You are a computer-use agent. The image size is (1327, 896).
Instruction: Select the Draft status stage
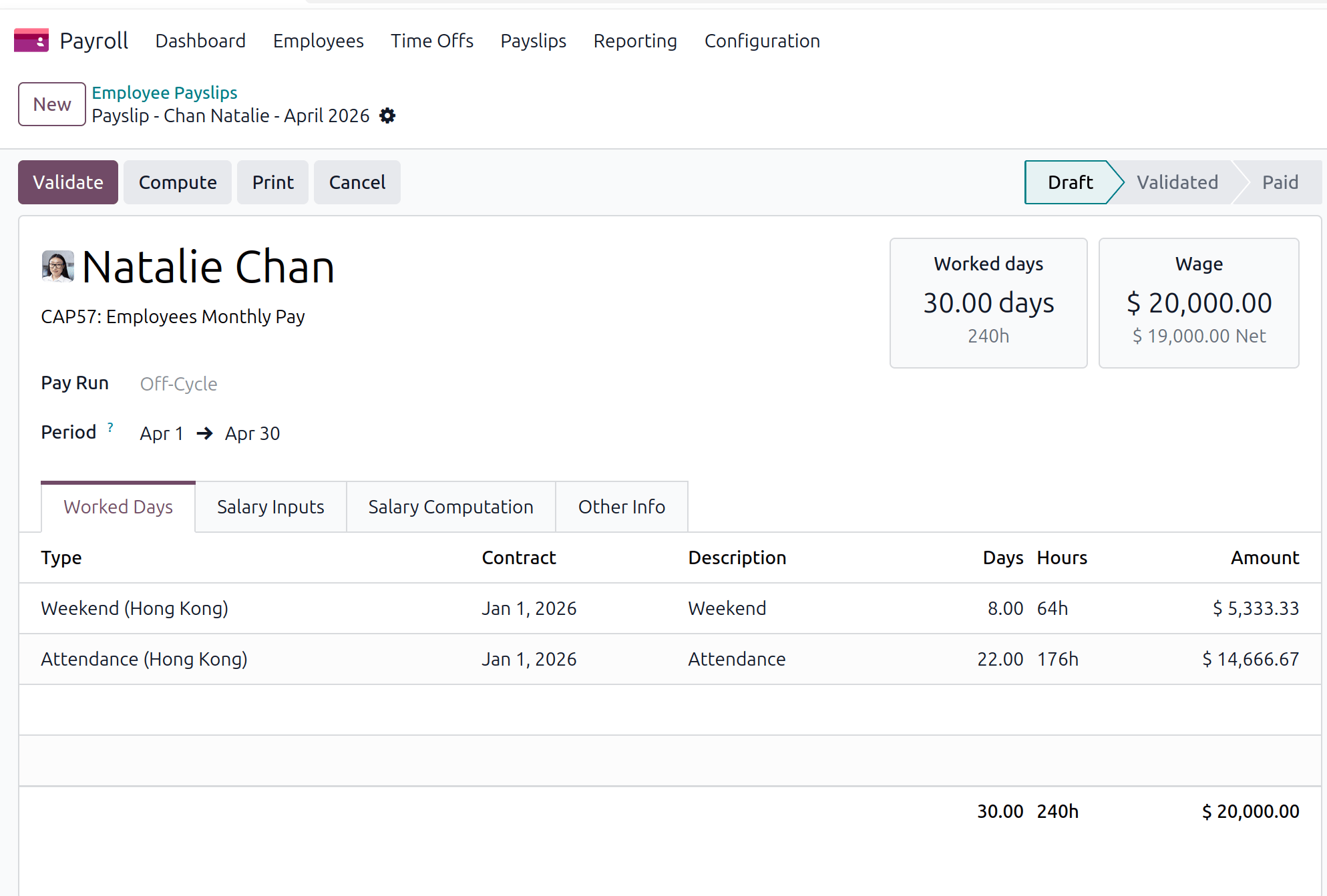1070,182
